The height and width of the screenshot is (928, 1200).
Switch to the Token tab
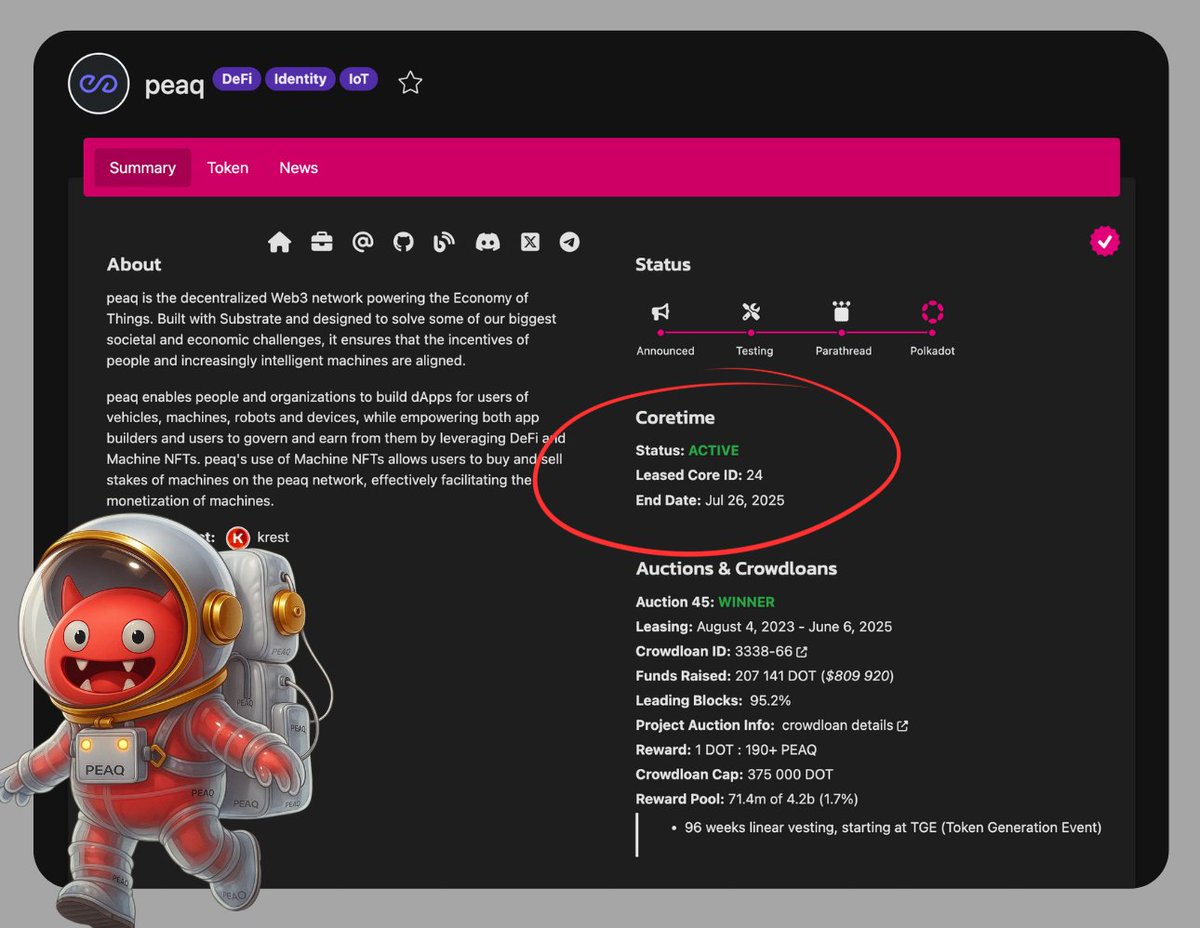(228, 168)
